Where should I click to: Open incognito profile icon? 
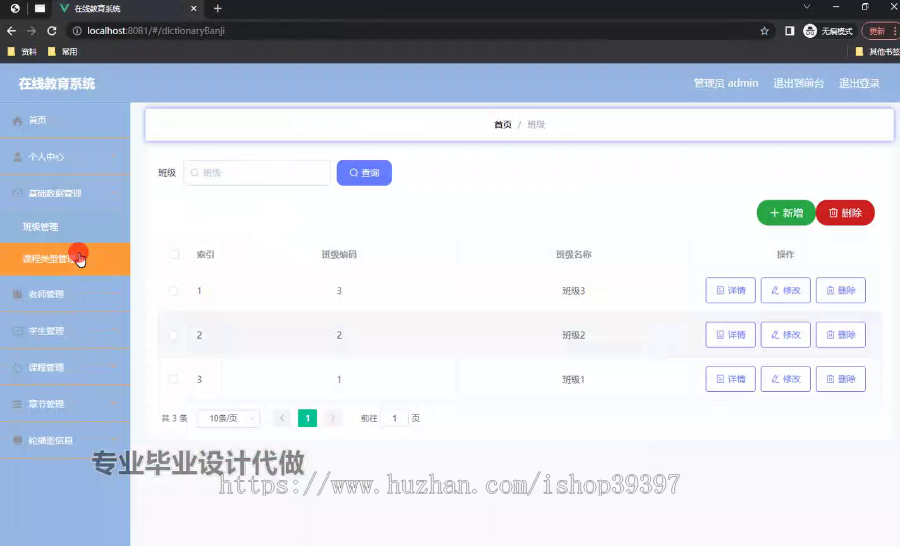[810, 31]
